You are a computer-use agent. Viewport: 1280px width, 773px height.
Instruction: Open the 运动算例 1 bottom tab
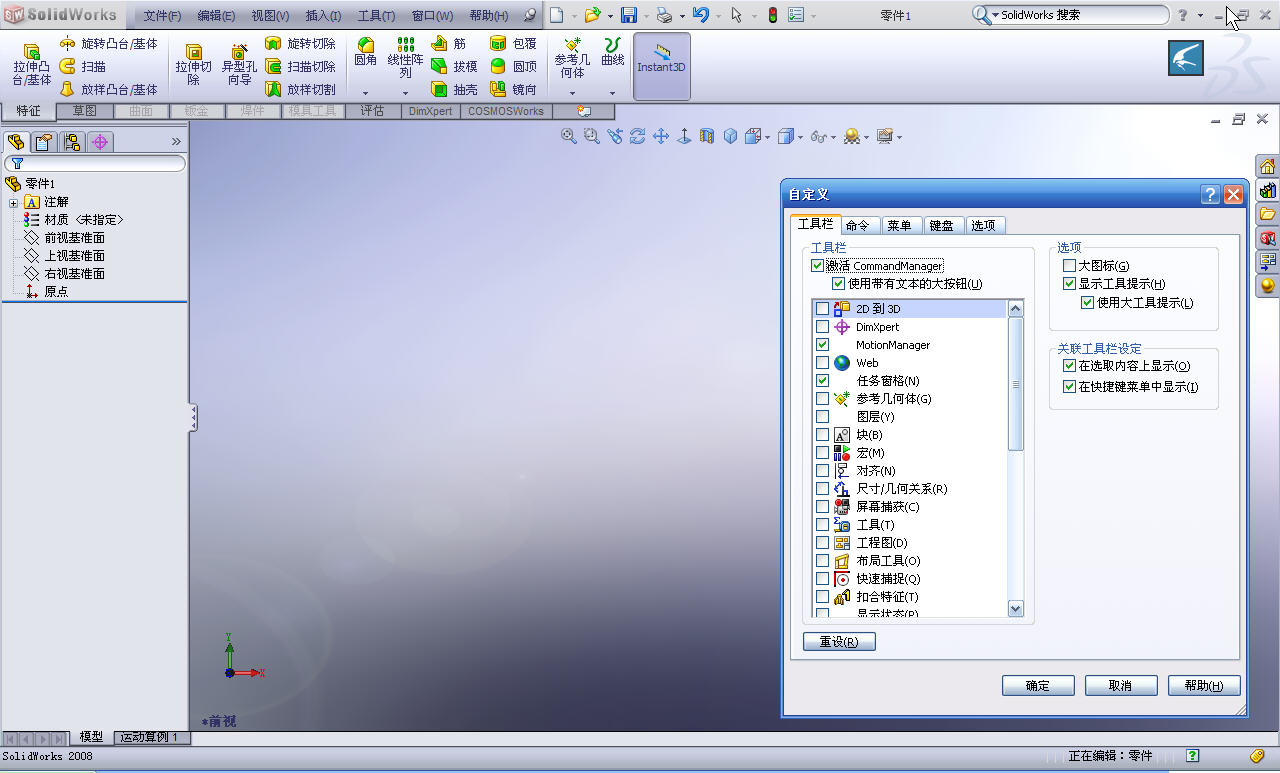point(149,738)
